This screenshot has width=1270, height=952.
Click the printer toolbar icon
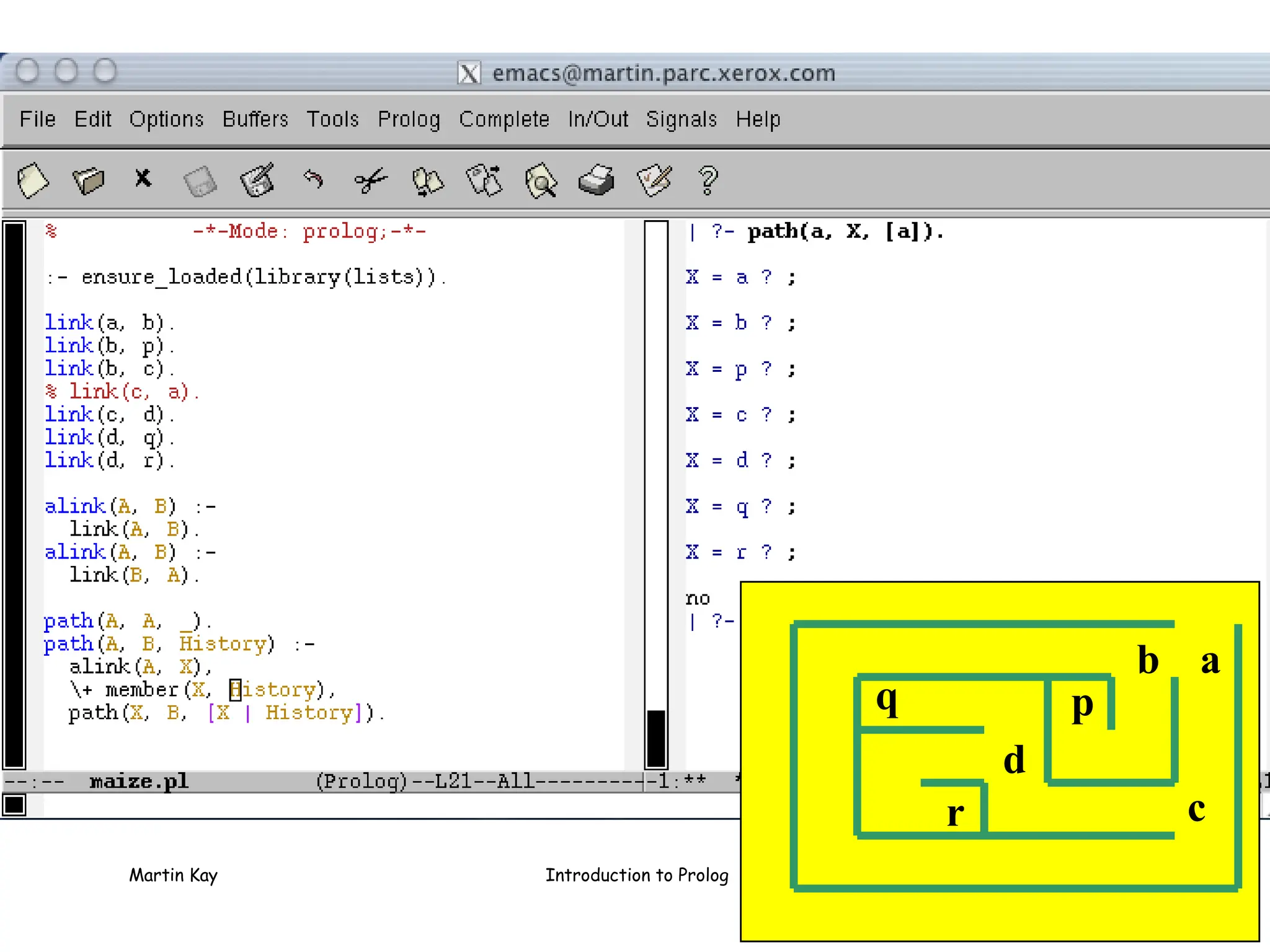point(597,180)
